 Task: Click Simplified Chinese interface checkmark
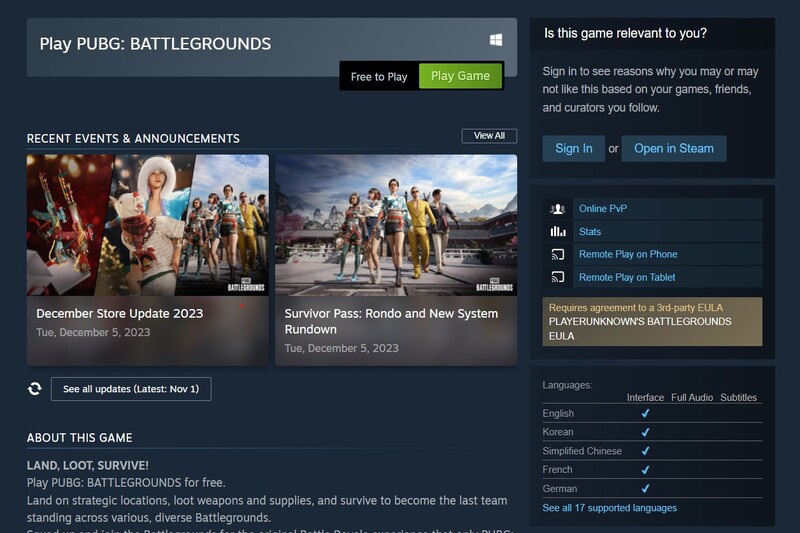tap(645, 451)
